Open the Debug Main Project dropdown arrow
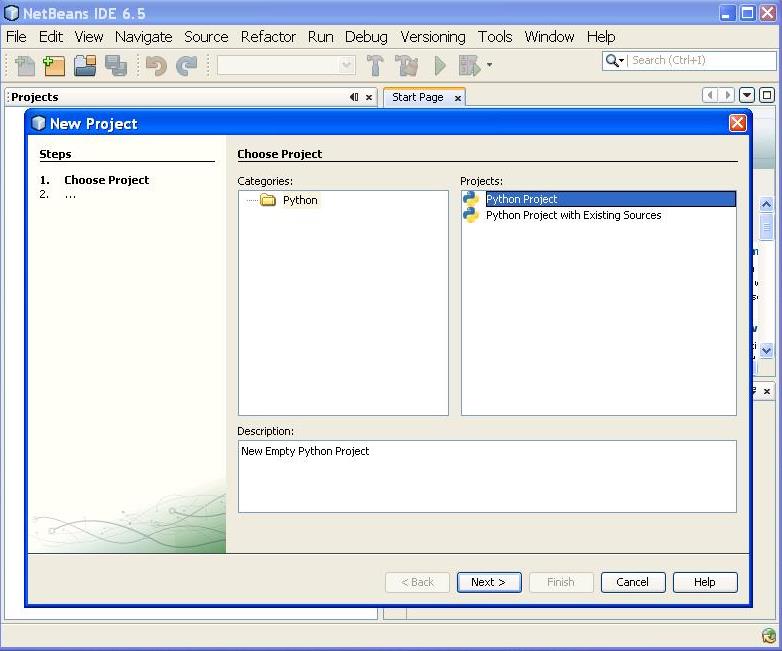Screen dimensions: 782x651 tap(489, 65)
